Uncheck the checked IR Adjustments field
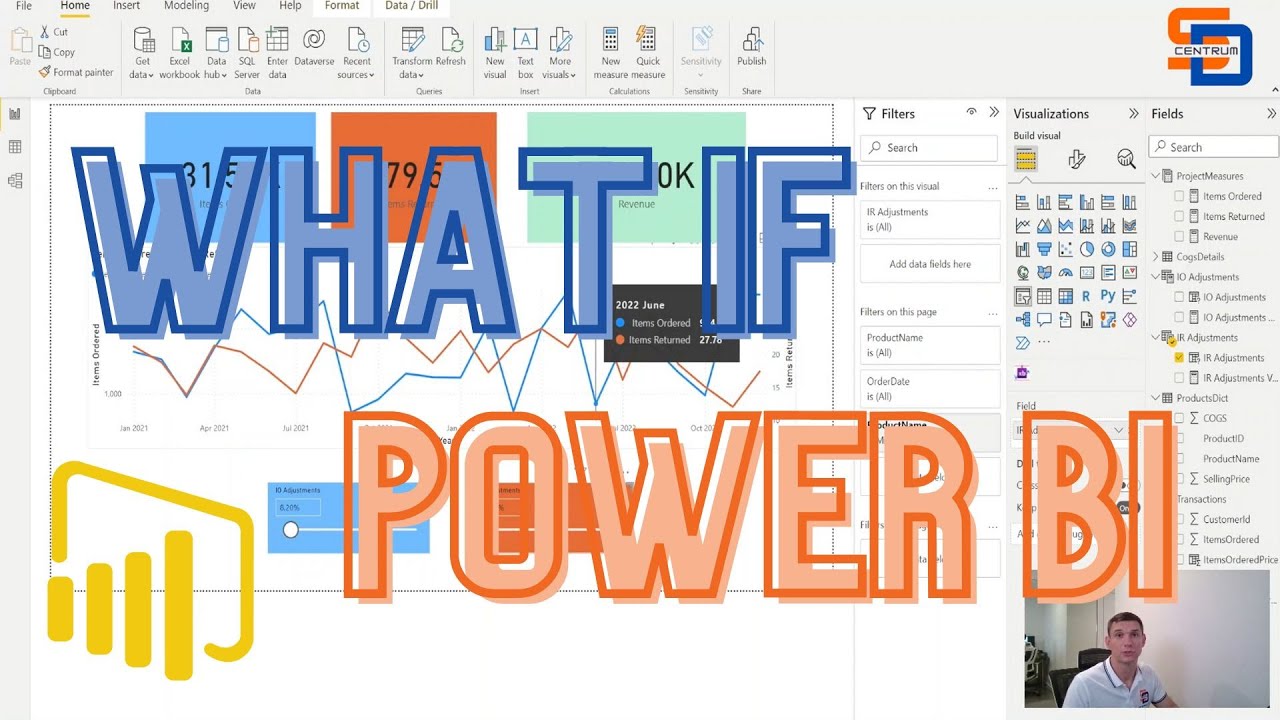The width and height of the screenshot is (1280, 720). click(1179, 357)
